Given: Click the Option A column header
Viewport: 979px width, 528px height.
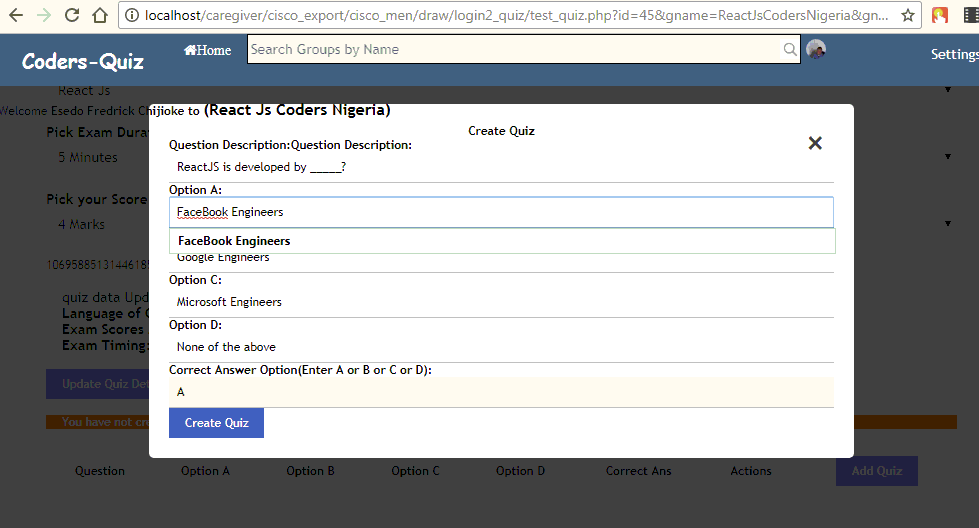Looking at the screenshot, I should click(205, 471).
